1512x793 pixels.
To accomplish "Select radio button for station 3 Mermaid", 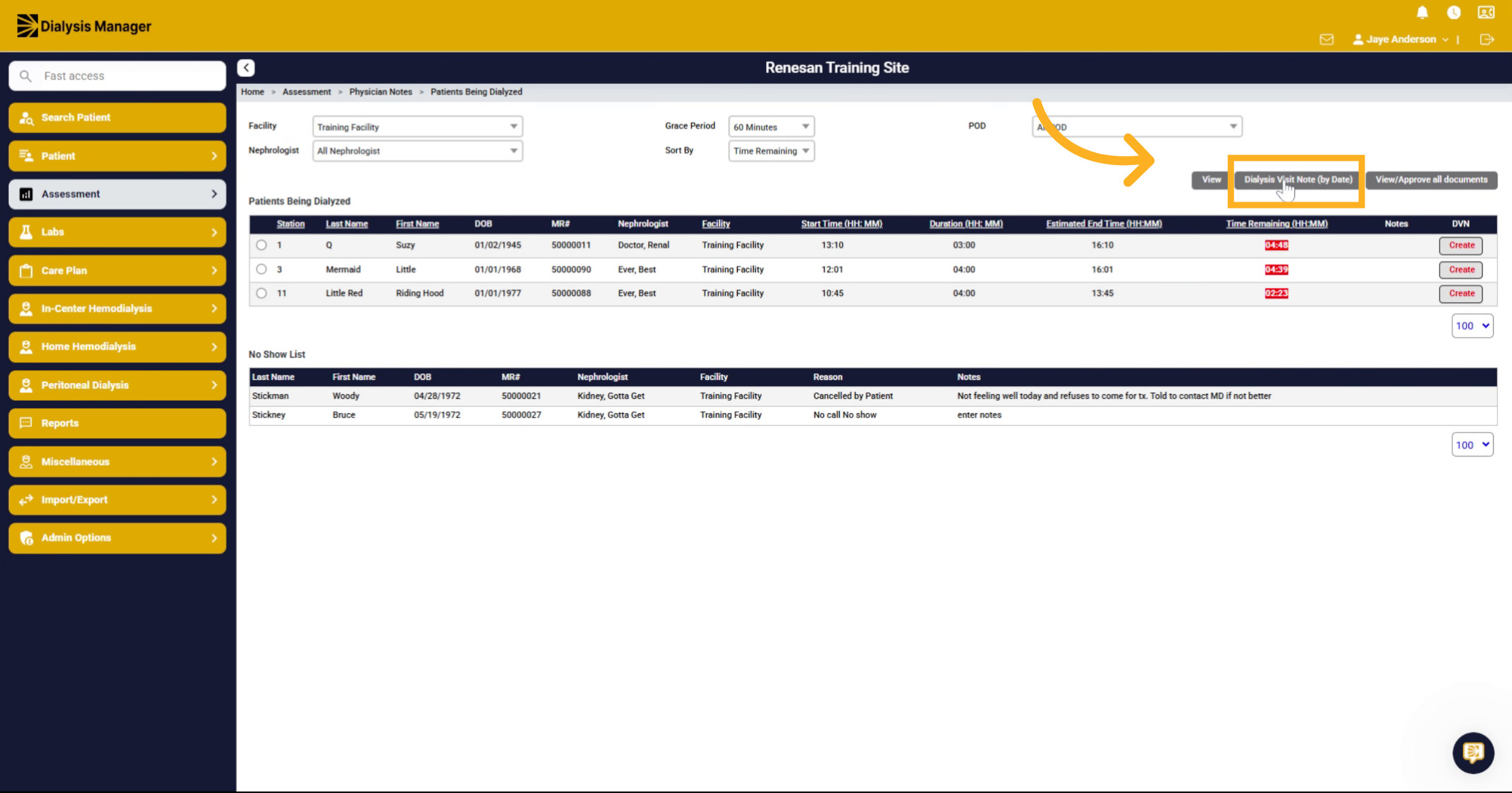I will tap(261, 269).
